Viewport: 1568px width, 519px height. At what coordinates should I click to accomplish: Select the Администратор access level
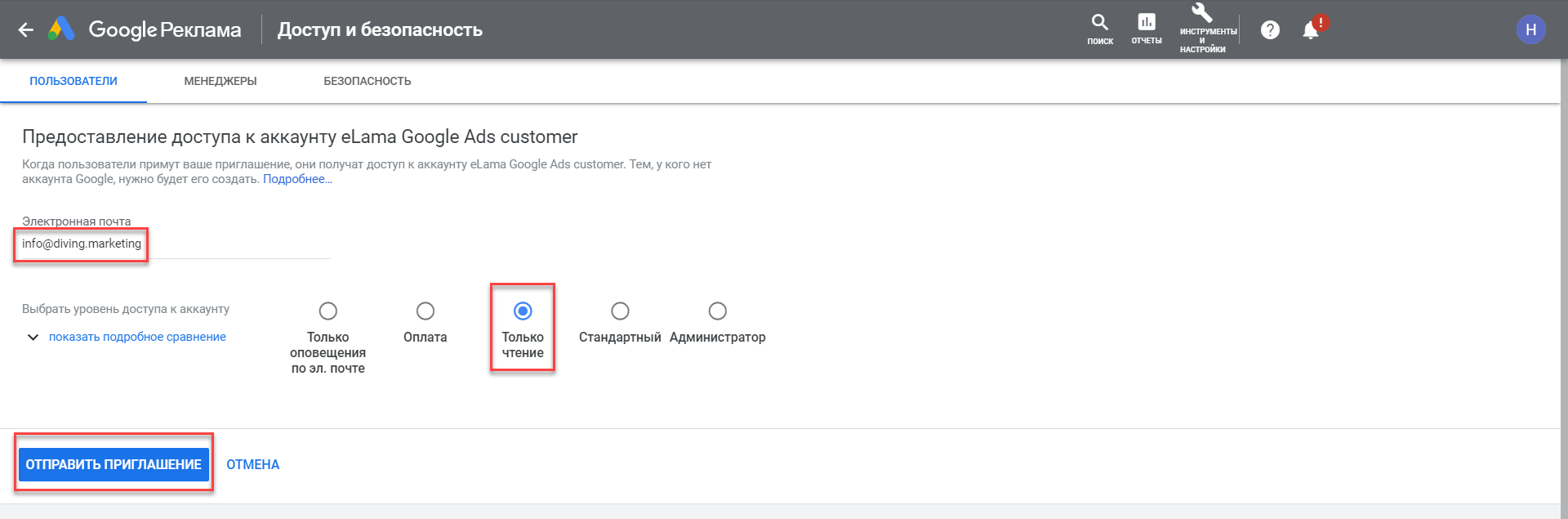click(718, 311)
